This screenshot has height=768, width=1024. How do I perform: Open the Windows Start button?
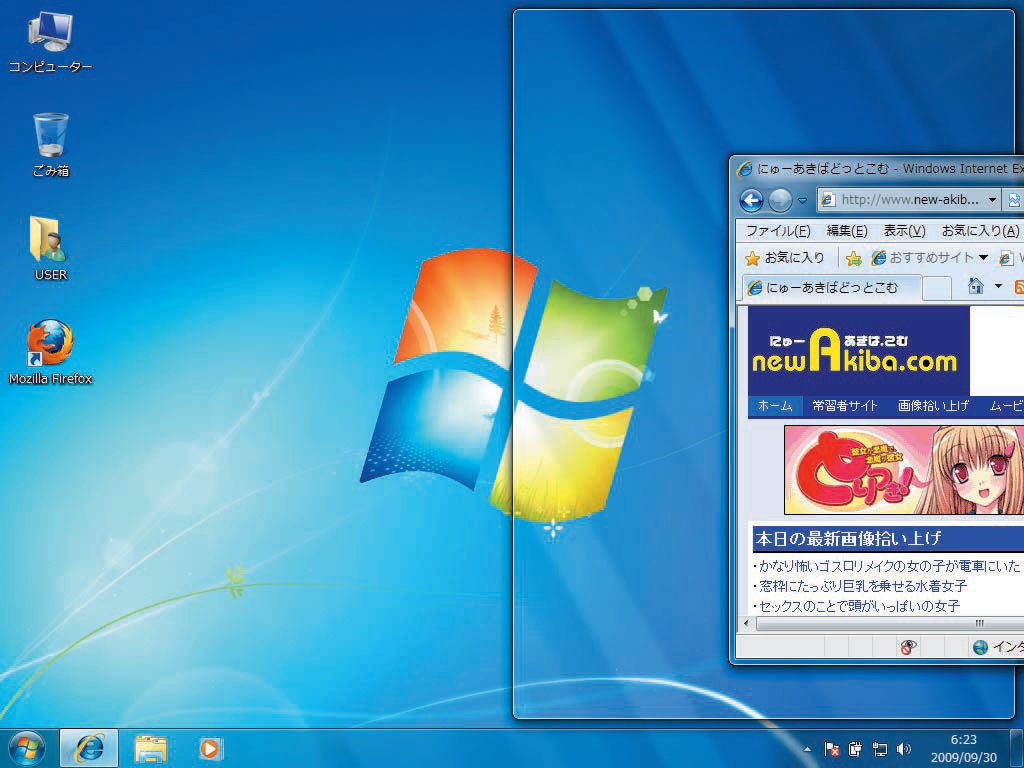point(27,748)
